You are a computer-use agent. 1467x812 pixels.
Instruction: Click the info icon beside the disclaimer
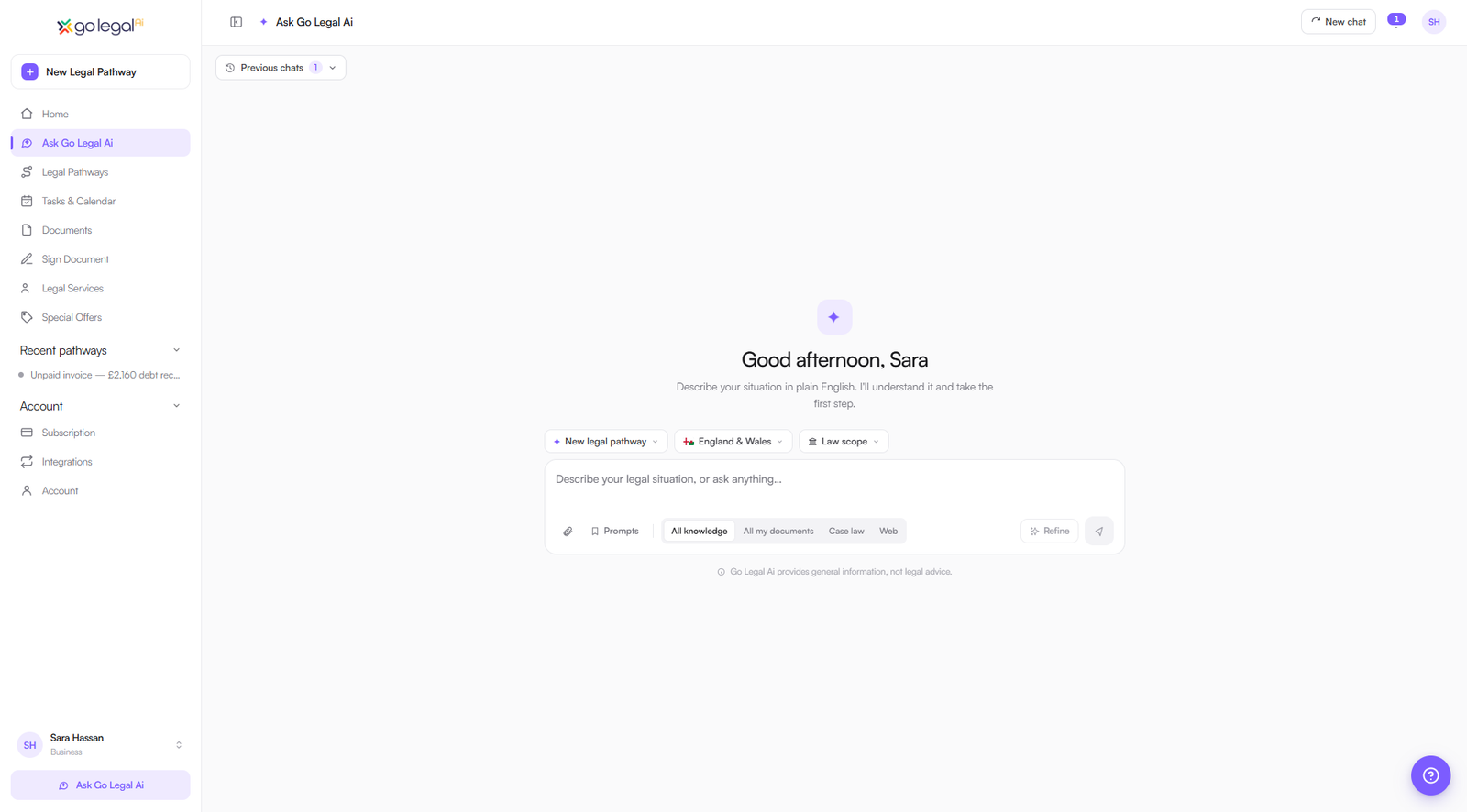pos(721,572)
